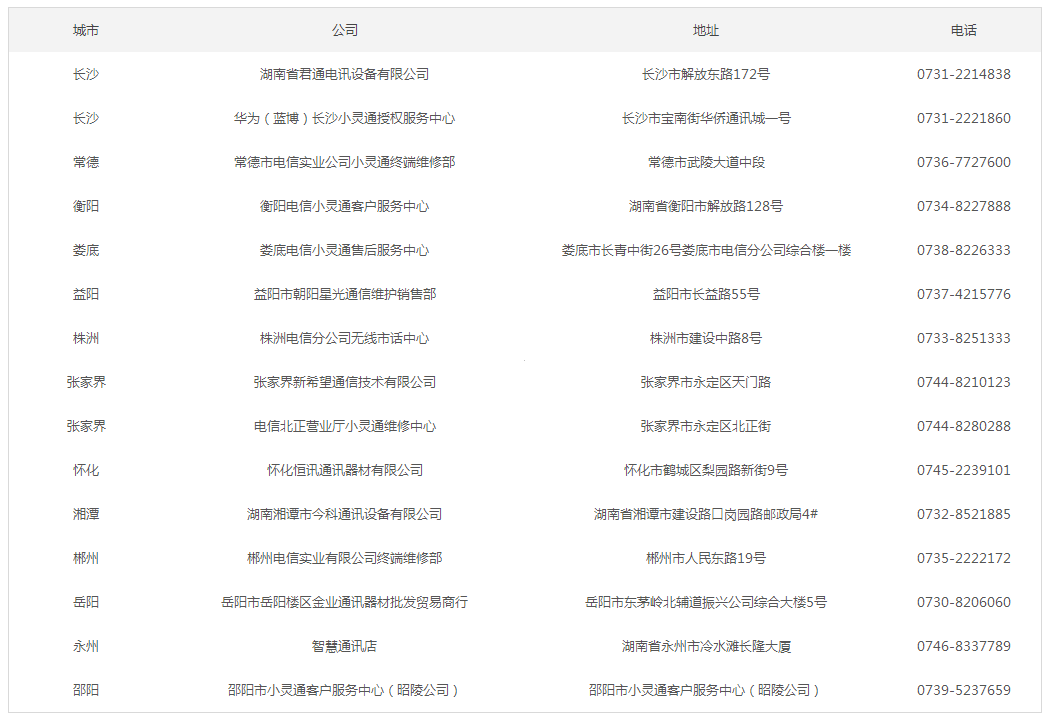This screenshot has width=1053, height=721.
Task: Click address 长沙市解放东路172号
Action: (x=706, y=75)
